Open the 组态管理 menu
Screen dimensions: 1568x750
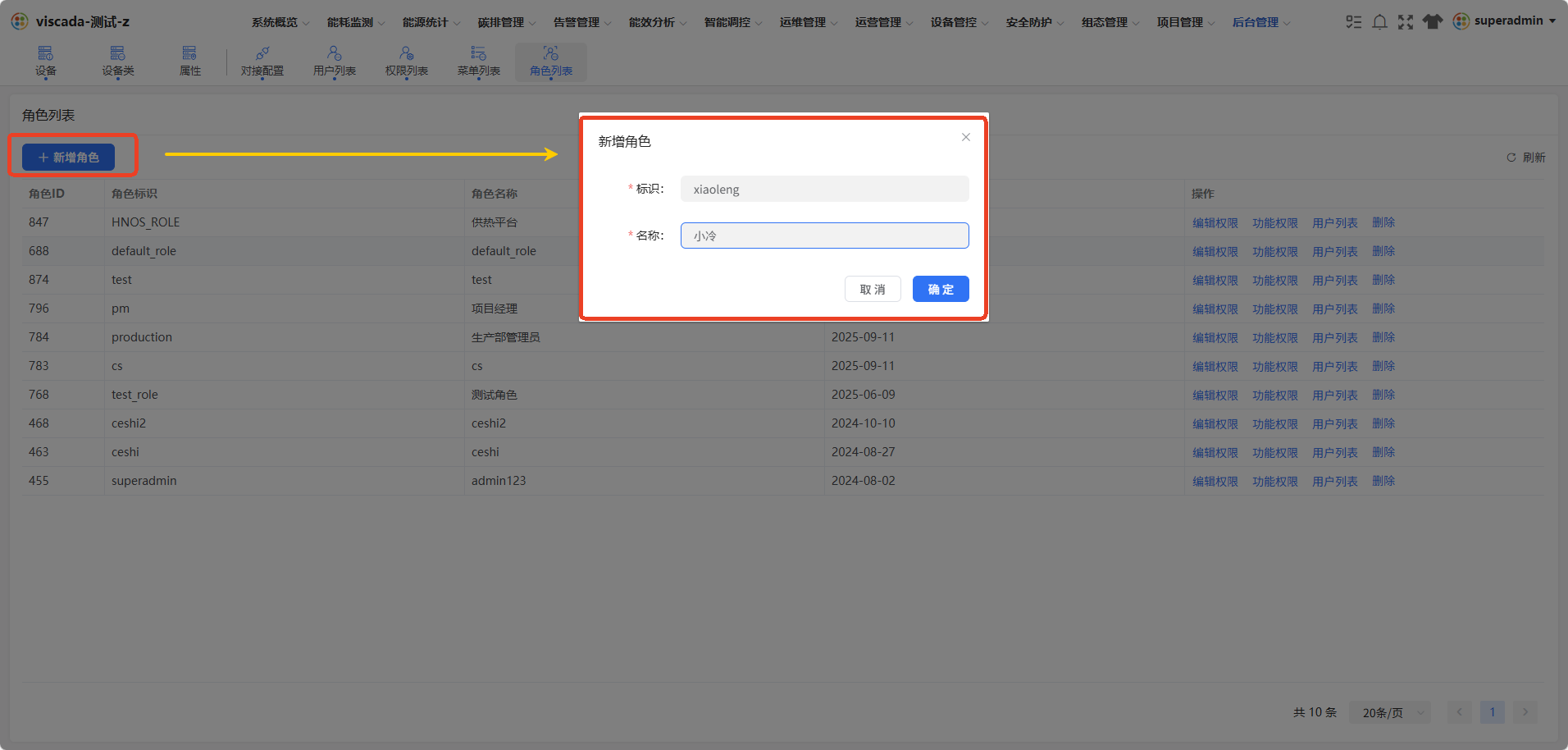(1110, 22)
